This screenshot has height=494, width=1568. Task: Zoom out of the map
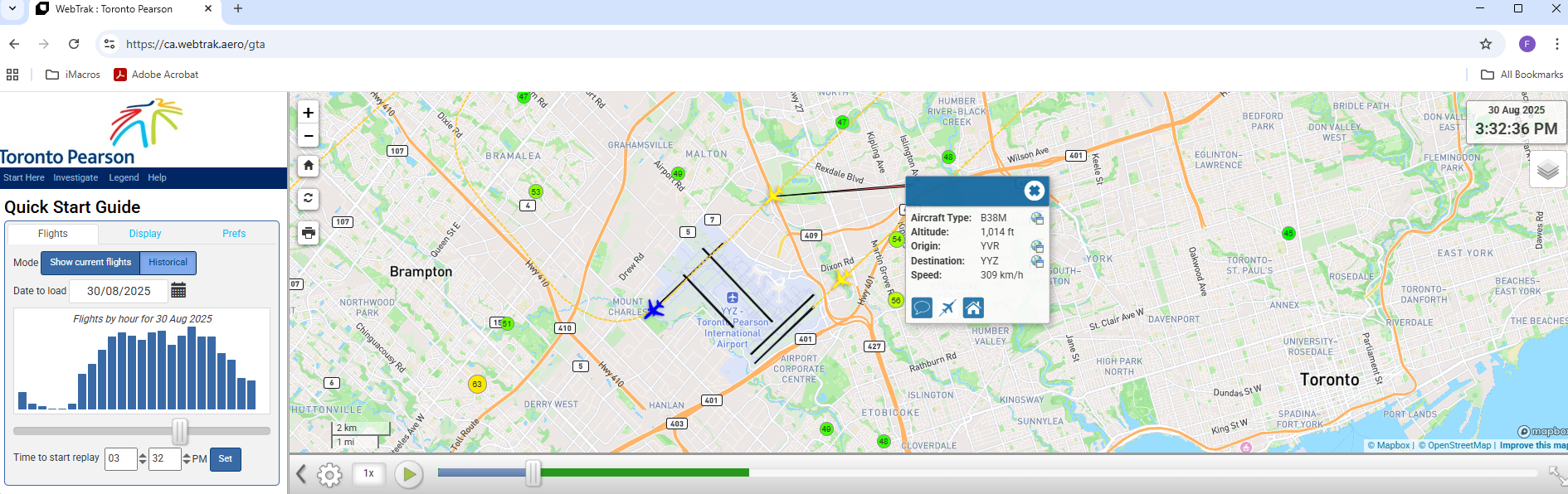point(308,135)
